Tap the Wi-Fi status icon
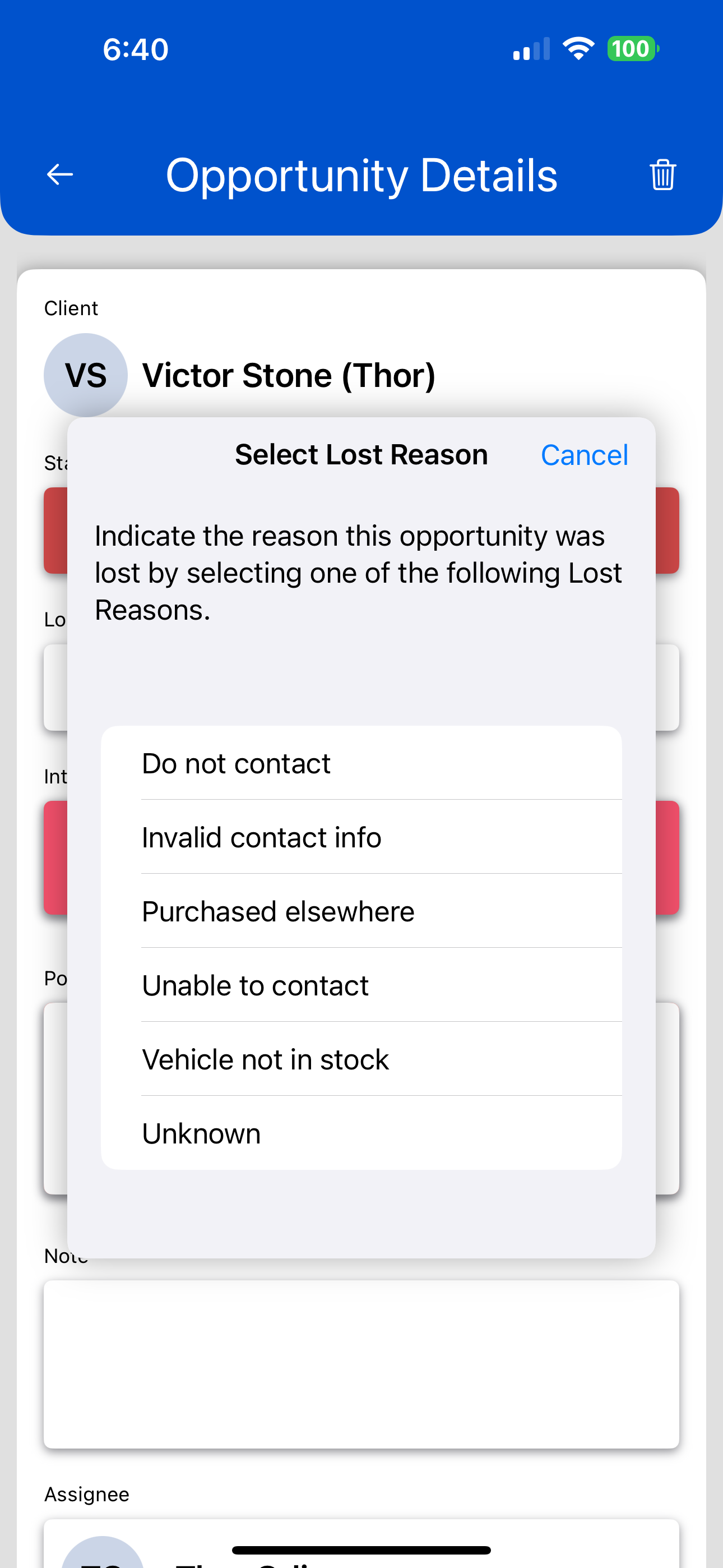 pos(578,49)
